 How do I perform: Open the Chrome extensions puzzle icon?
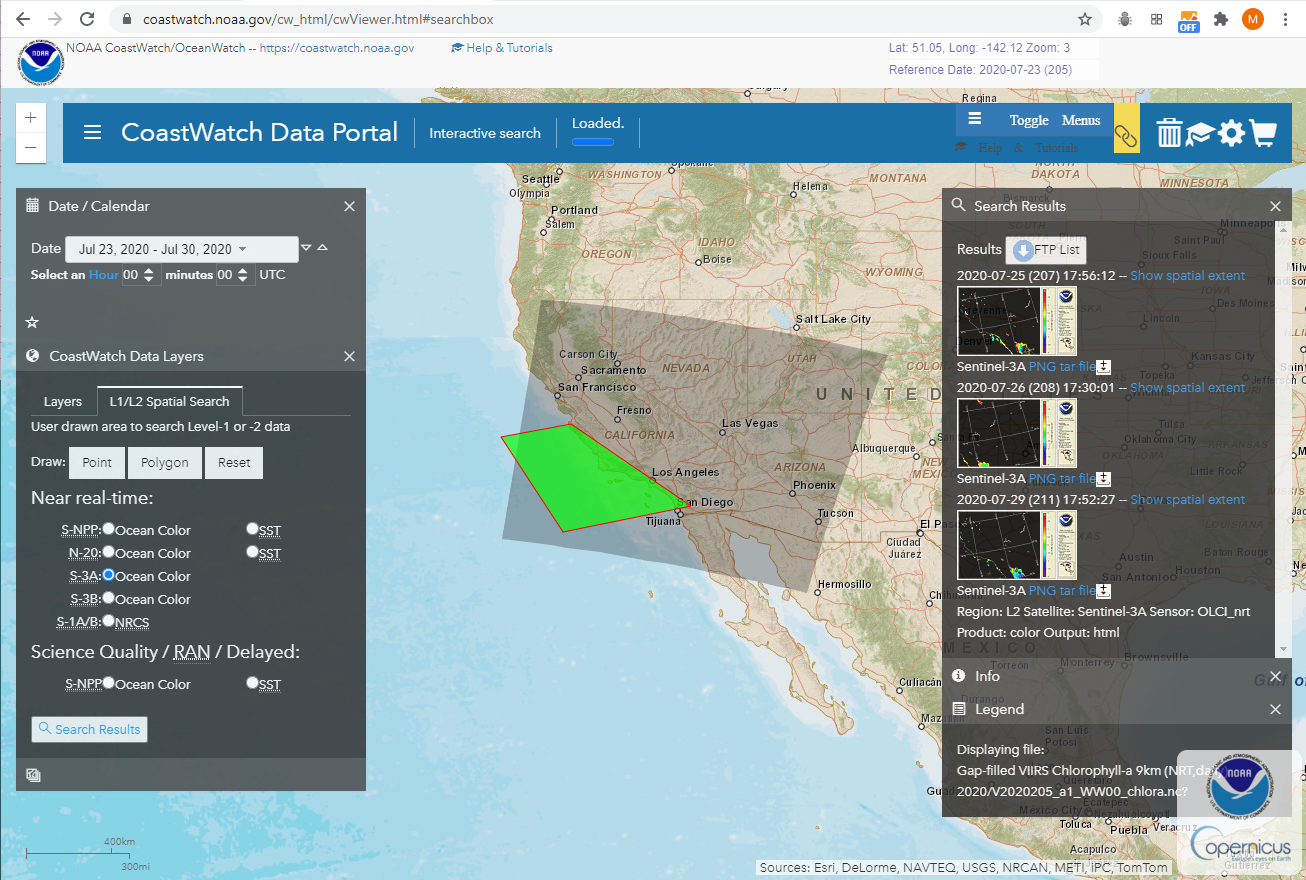[1220, 19]
